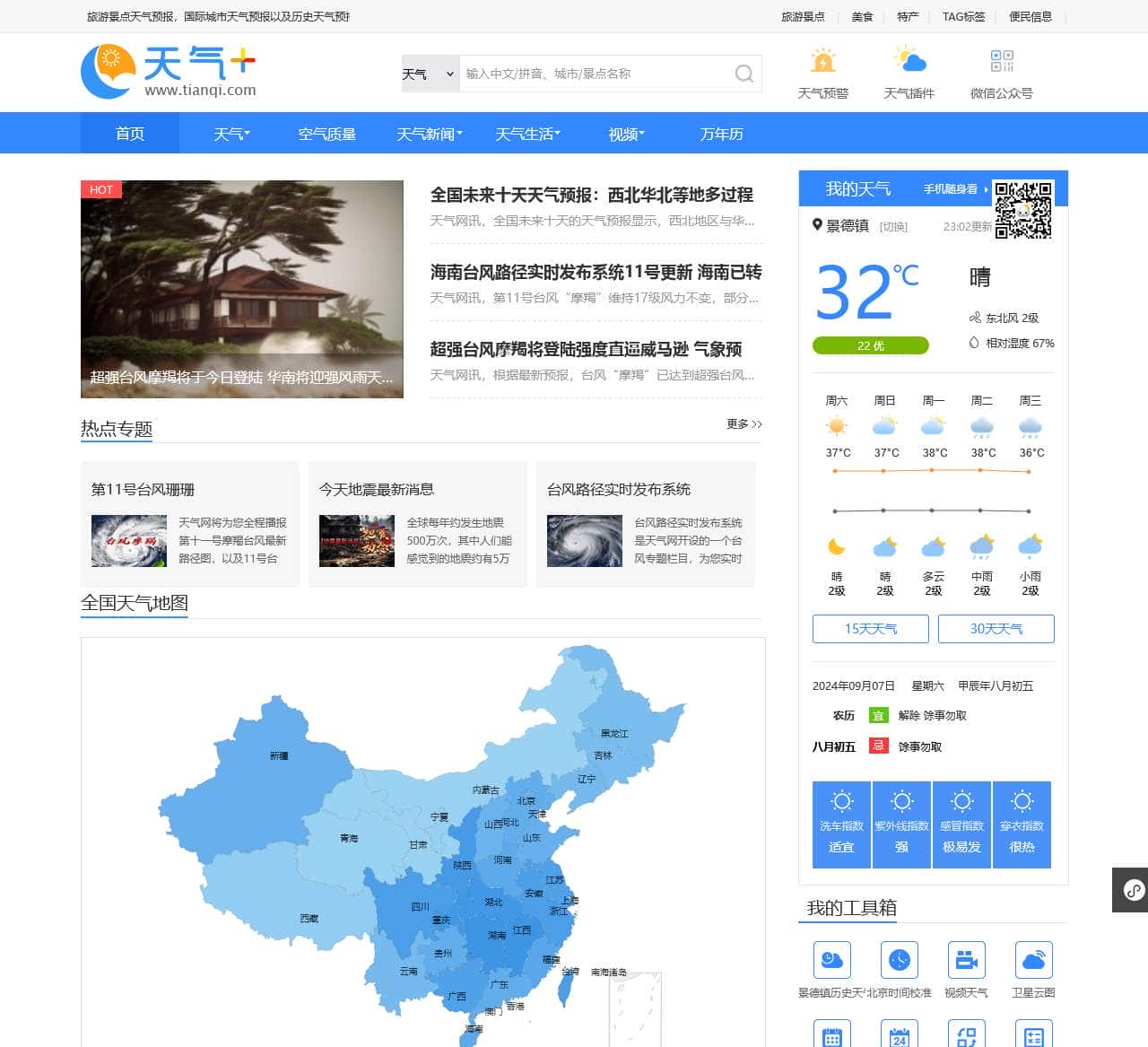Click the green 22 优 air quality bar
The image size is (1148, 1047).
[x=871, y=345]
